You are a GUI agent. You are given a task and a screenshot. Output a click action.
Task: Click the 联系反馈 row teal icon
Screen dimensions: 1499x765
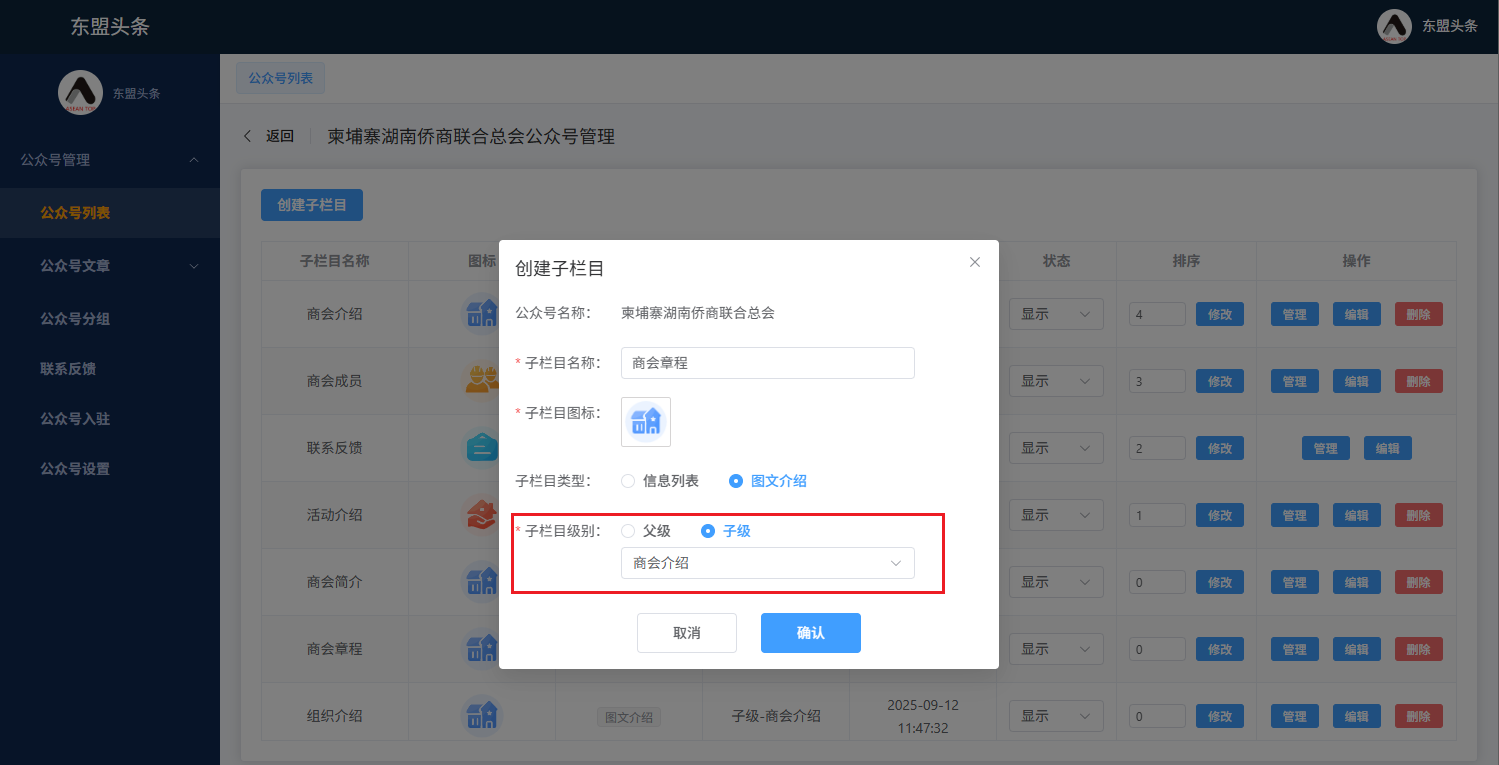click(482, 448)
